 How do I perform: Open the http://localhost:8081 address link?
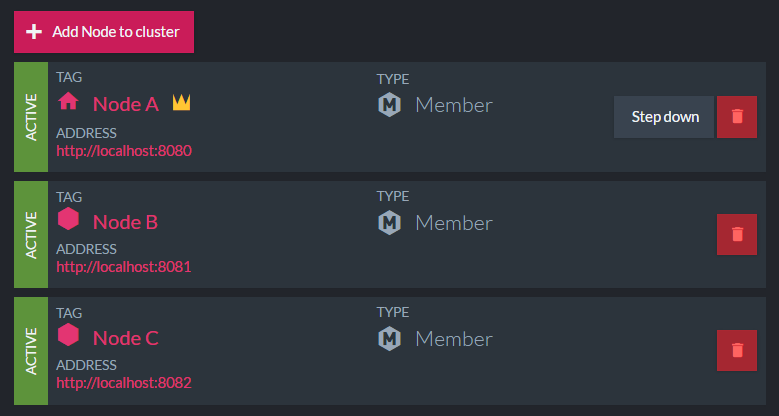click(124, 267)
